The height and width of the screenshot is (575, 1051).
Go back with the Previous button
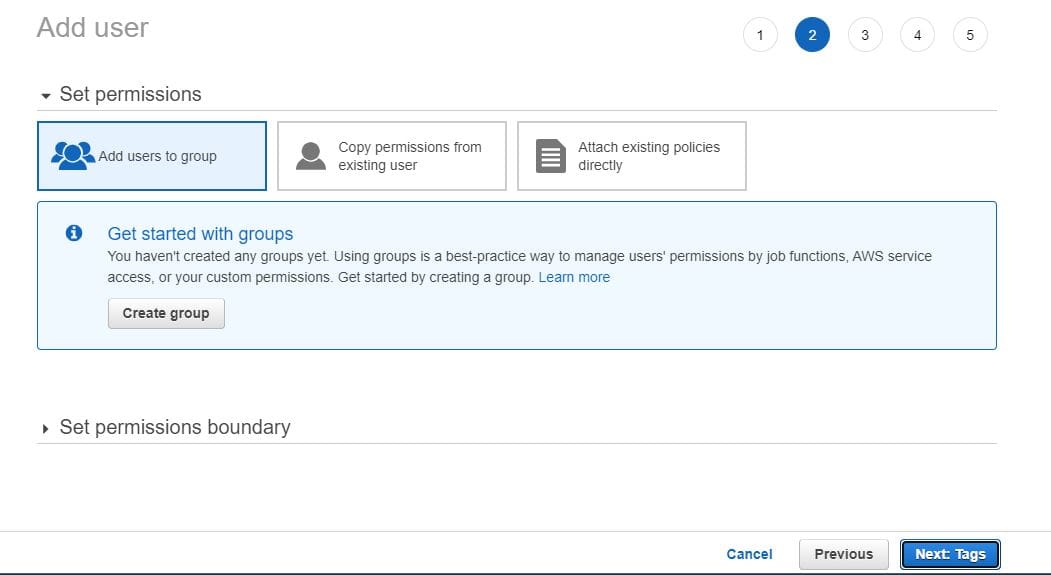(x=844, y=554)
